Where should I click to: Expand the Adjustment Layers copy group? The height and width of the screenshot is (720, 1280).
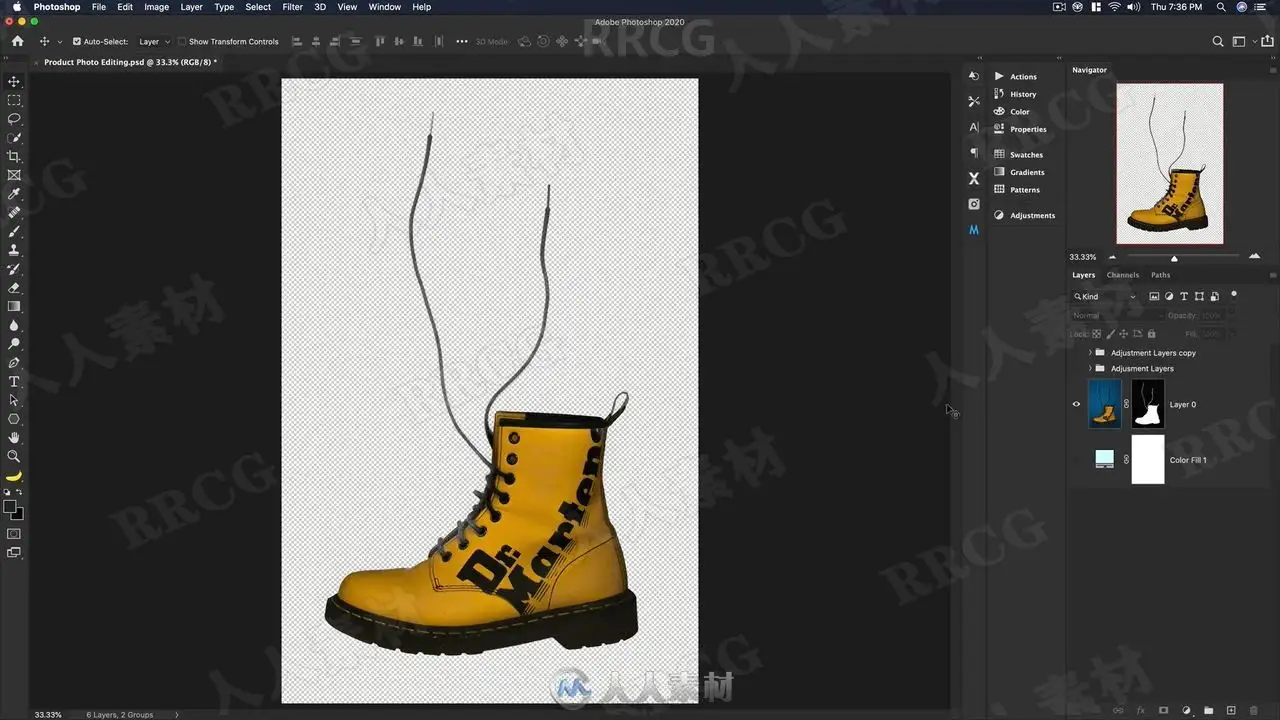click(x=1090, y=353)
